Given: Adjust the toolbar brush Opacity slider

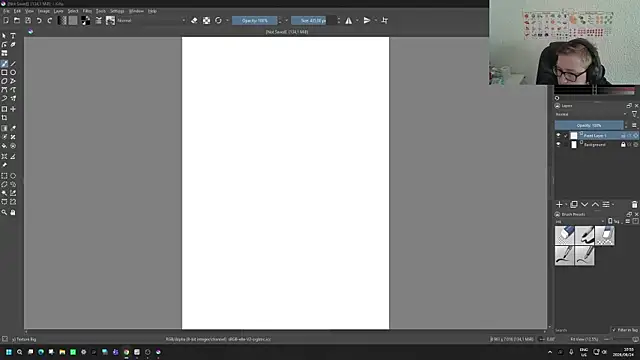Looking at the screenshot, I should [255, 20].
